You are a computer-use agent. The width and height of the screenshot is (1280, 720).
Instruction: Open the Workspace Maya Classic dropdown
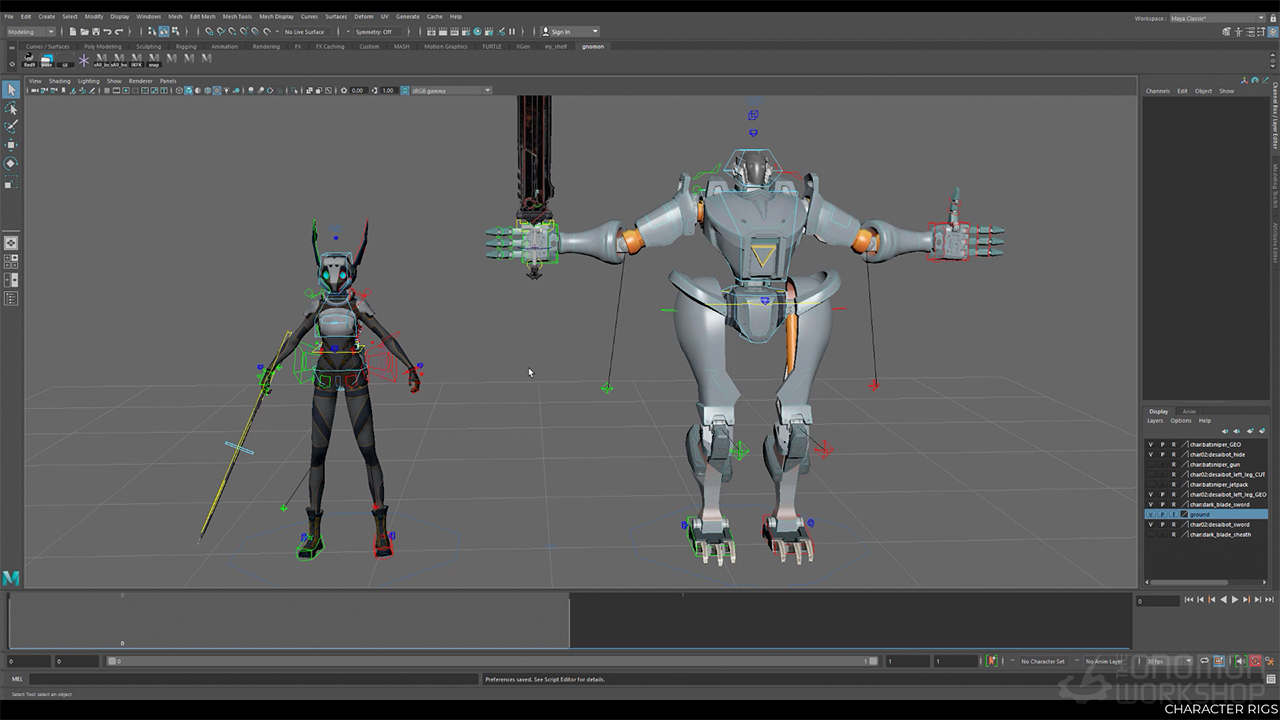pos(1217,18)
